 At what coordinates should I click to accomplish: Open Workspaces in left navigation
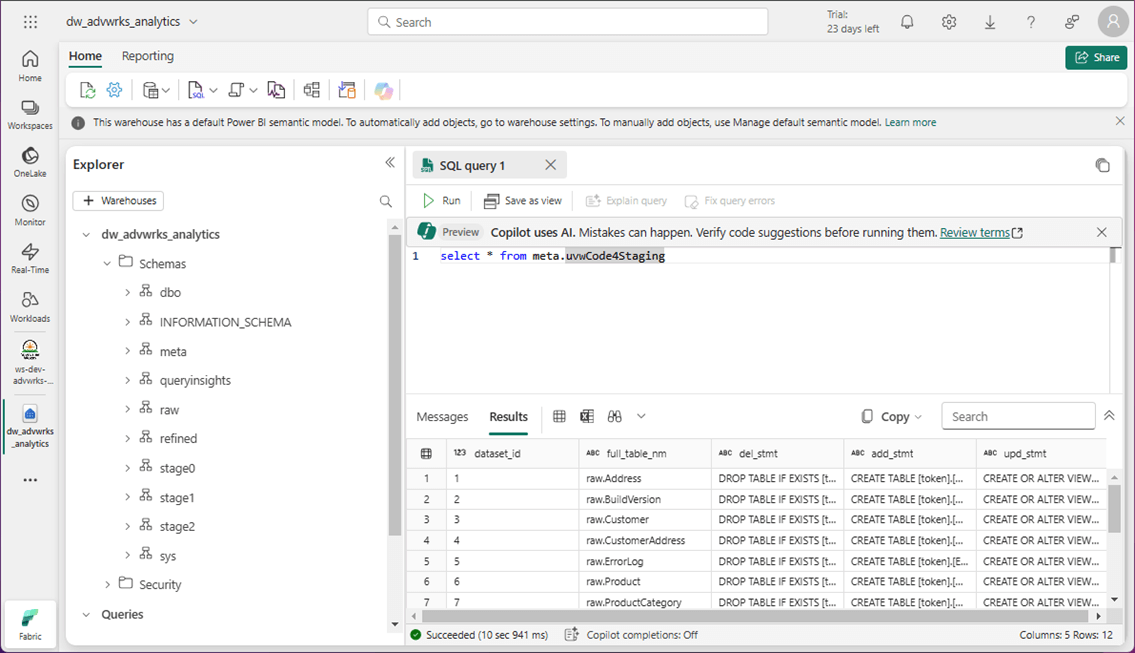point(30,114)
